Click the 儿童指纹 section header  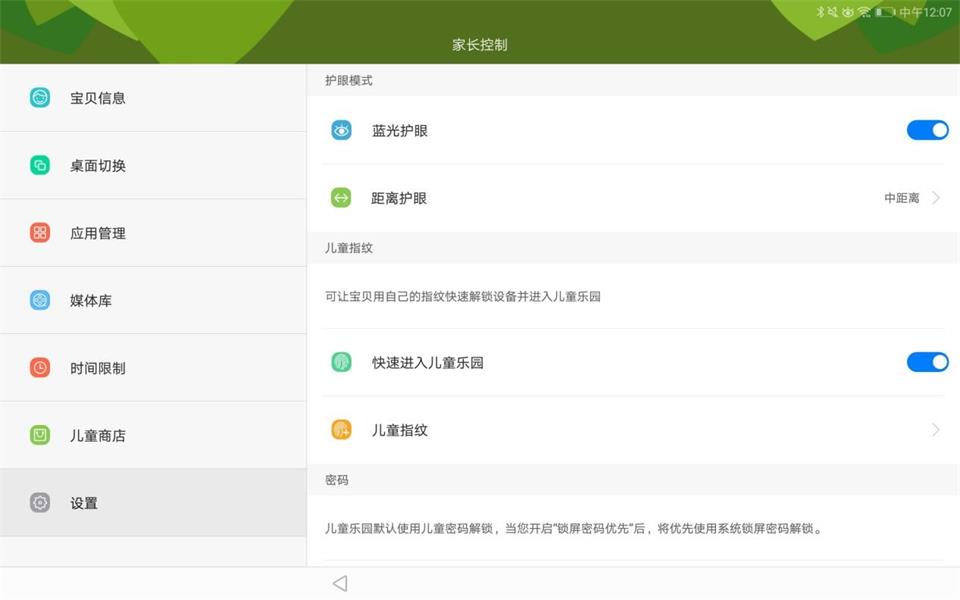[x=348, y=248]
